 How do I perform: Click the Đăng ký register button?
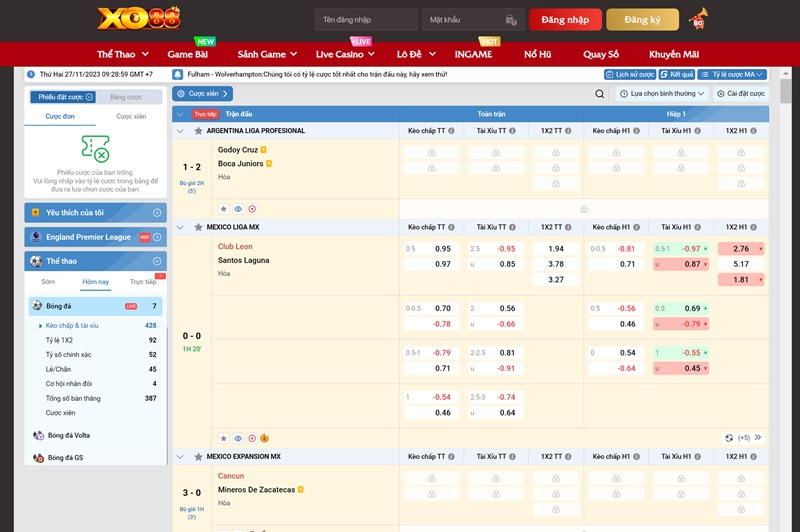pos(642,20)
